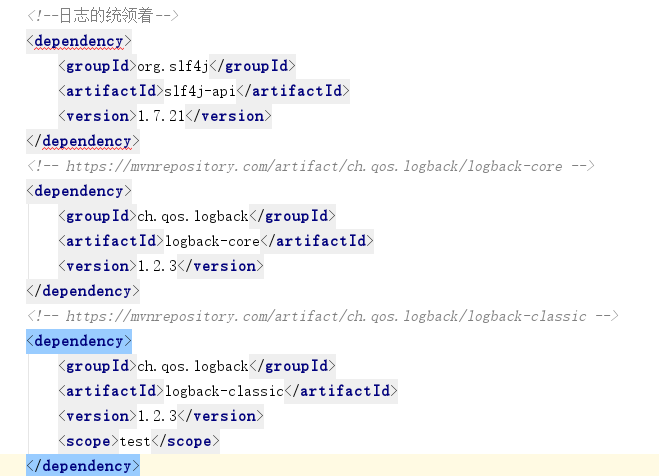Viewport: 659px width, 476px height.
Task: Click the opening dependency tag below the logback-core comment
Action: coord(79,191)
